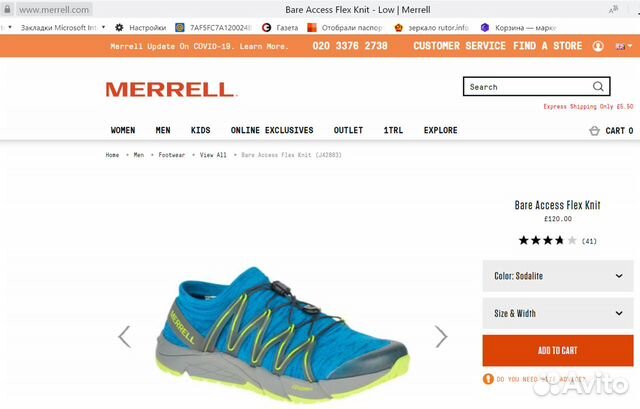Follow the FIND A STORE link
The height and width of the screenshot is (409, 640).
547,46
